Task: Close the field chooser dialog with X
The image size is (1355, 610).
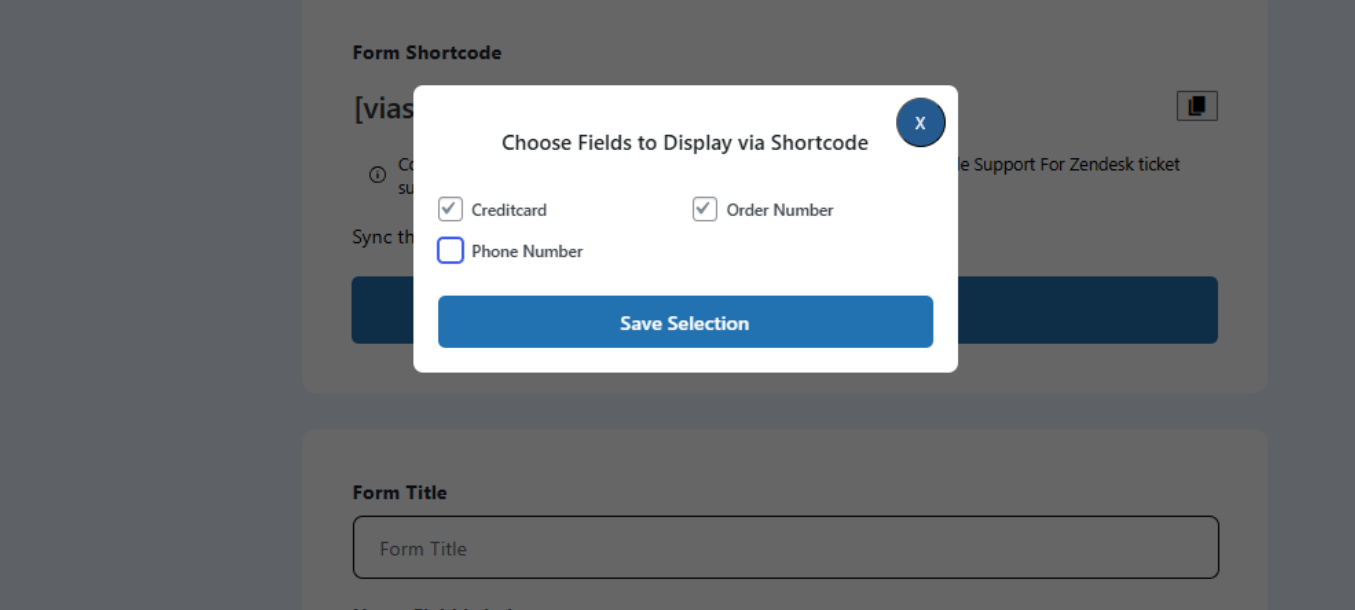Action: [x=920, y=123]
